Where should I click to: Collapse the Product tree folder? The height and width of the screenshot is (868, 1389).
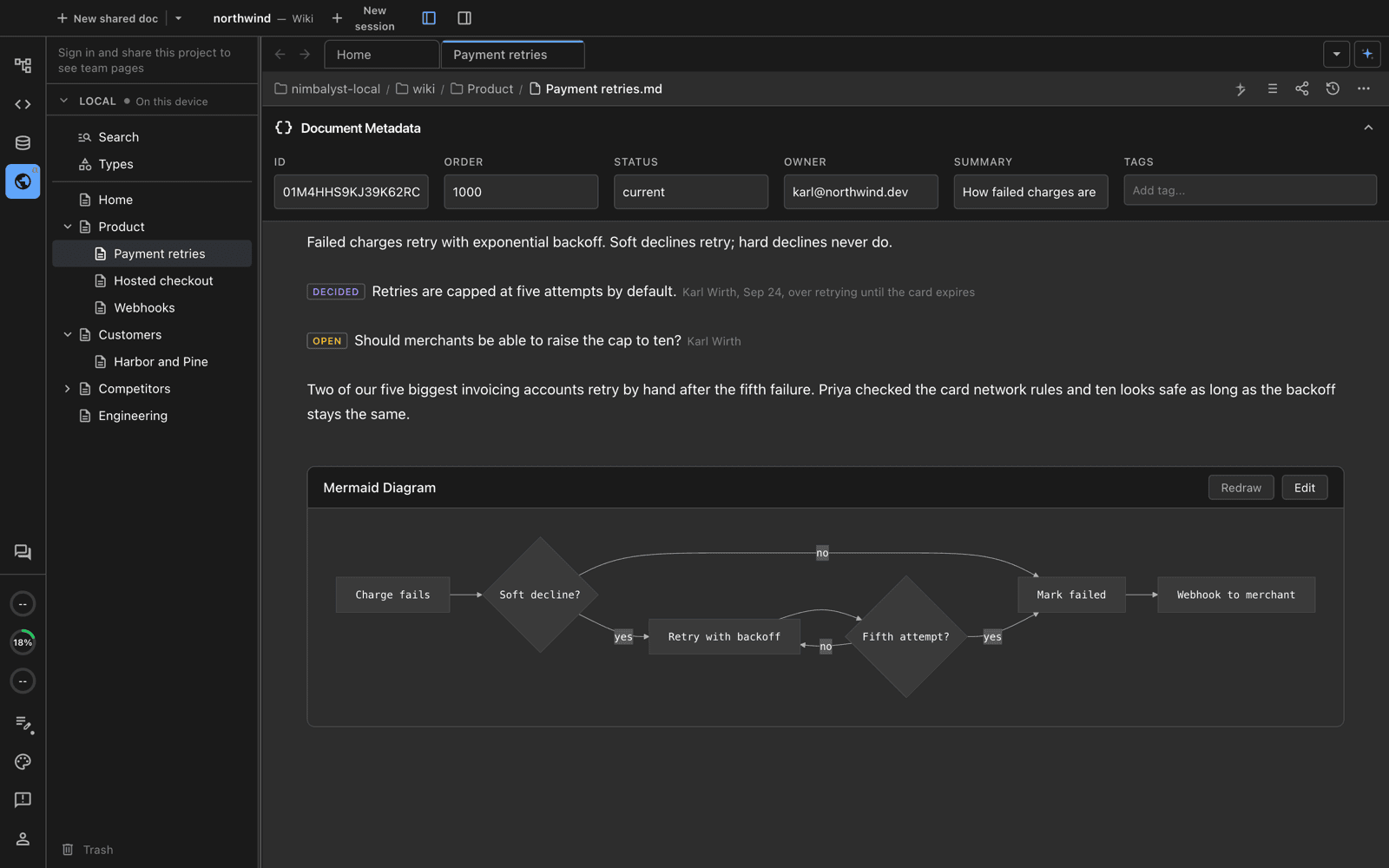[68, 227]
